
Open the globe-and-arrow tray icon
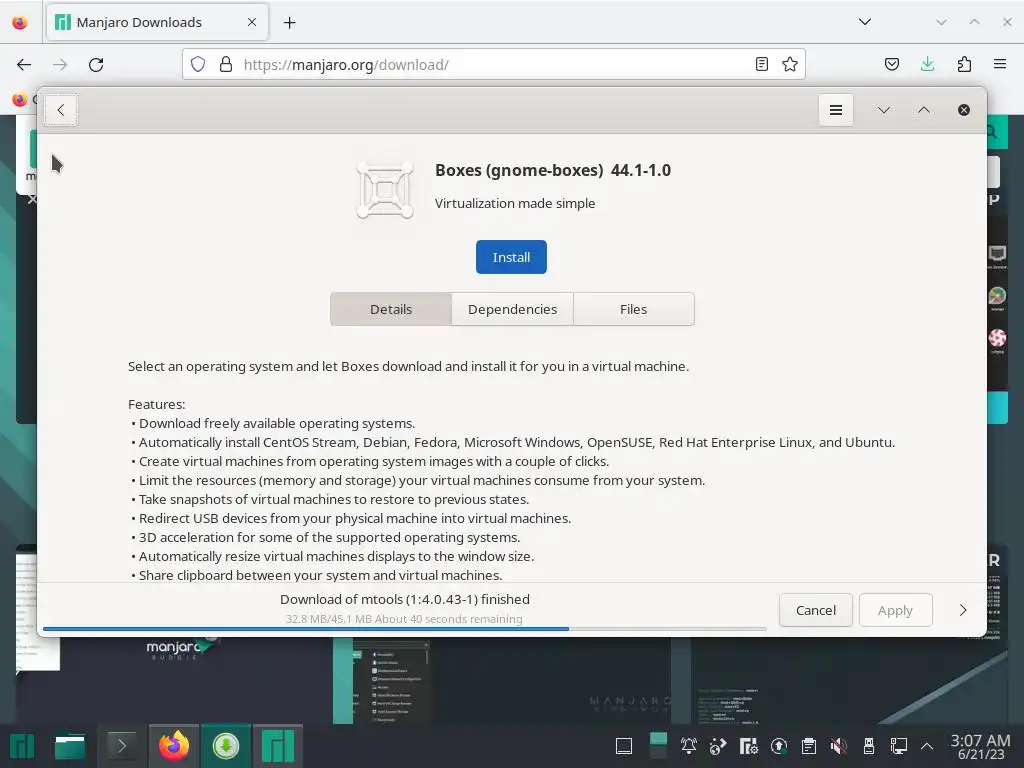click(x=718, y=746)
